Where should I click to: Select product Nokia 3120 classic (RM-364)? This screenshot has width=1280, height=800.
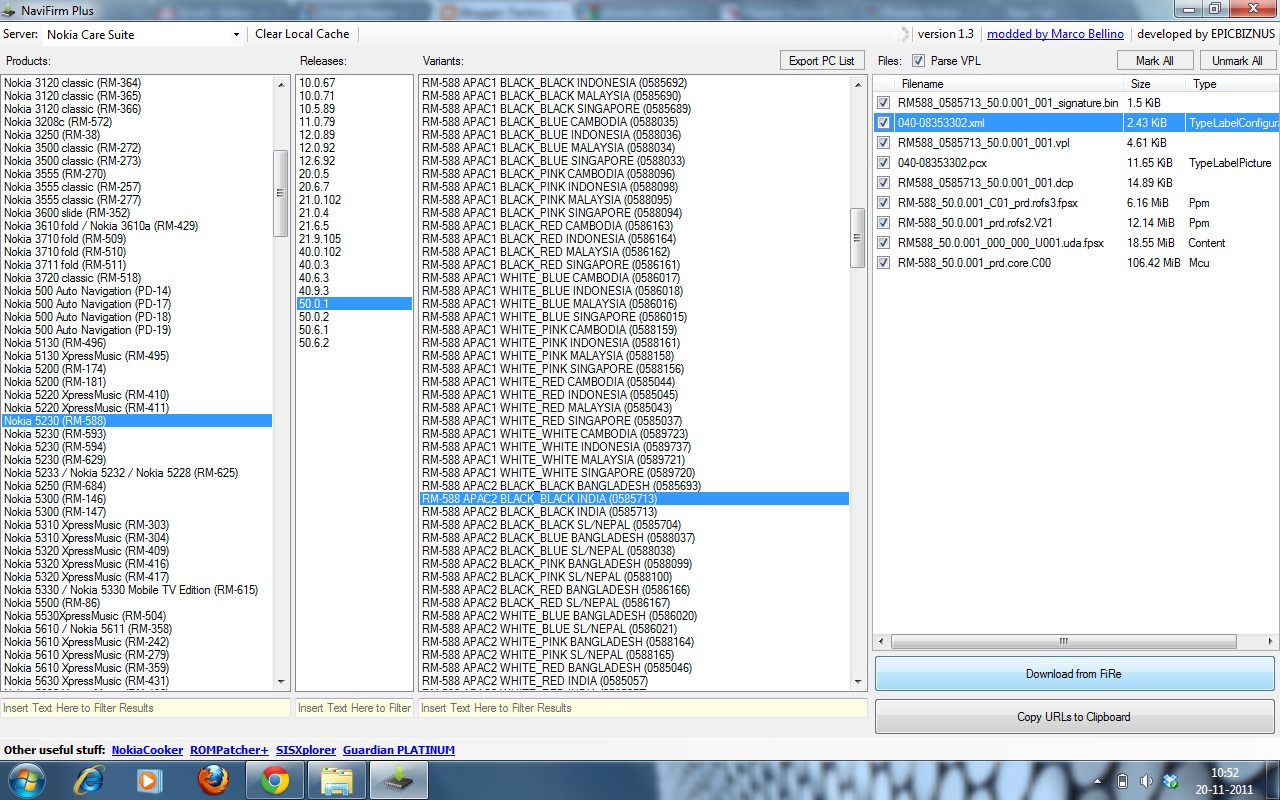tap(137, 83)
